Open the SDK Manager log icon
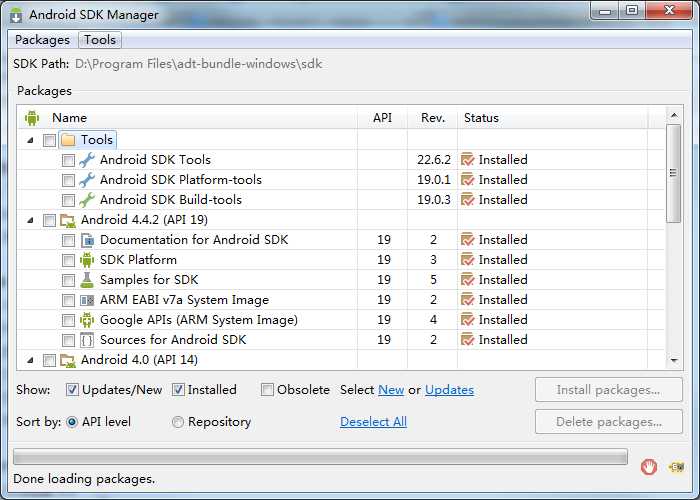 pos(676,466)
